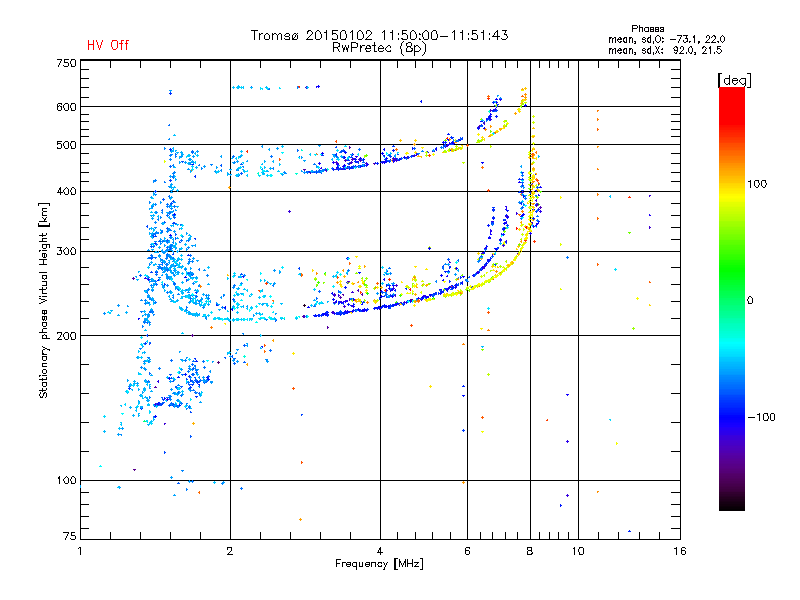Click the x-axis tick label '4'

[380, 551]
